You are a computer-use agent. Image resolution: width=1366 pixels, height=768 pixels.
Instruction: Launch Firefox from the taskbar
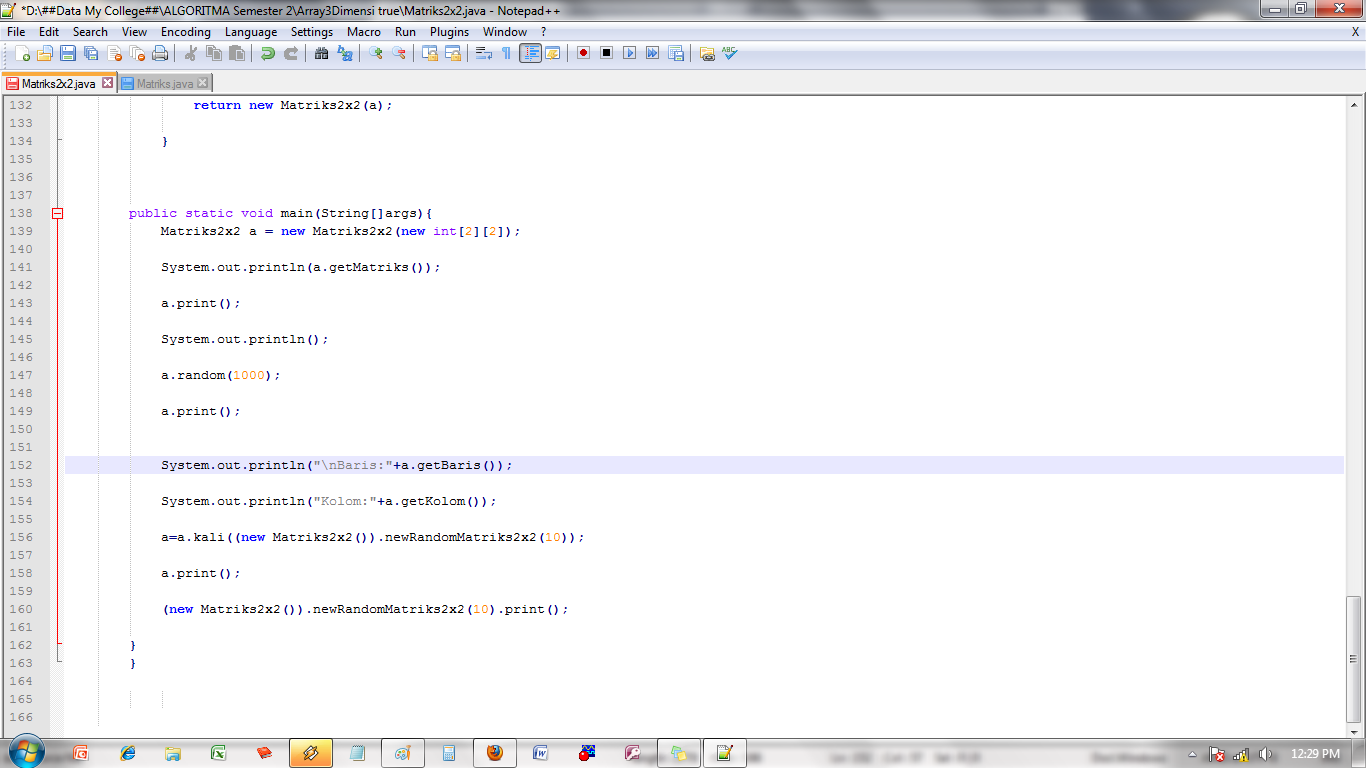(x=495, y=753)
